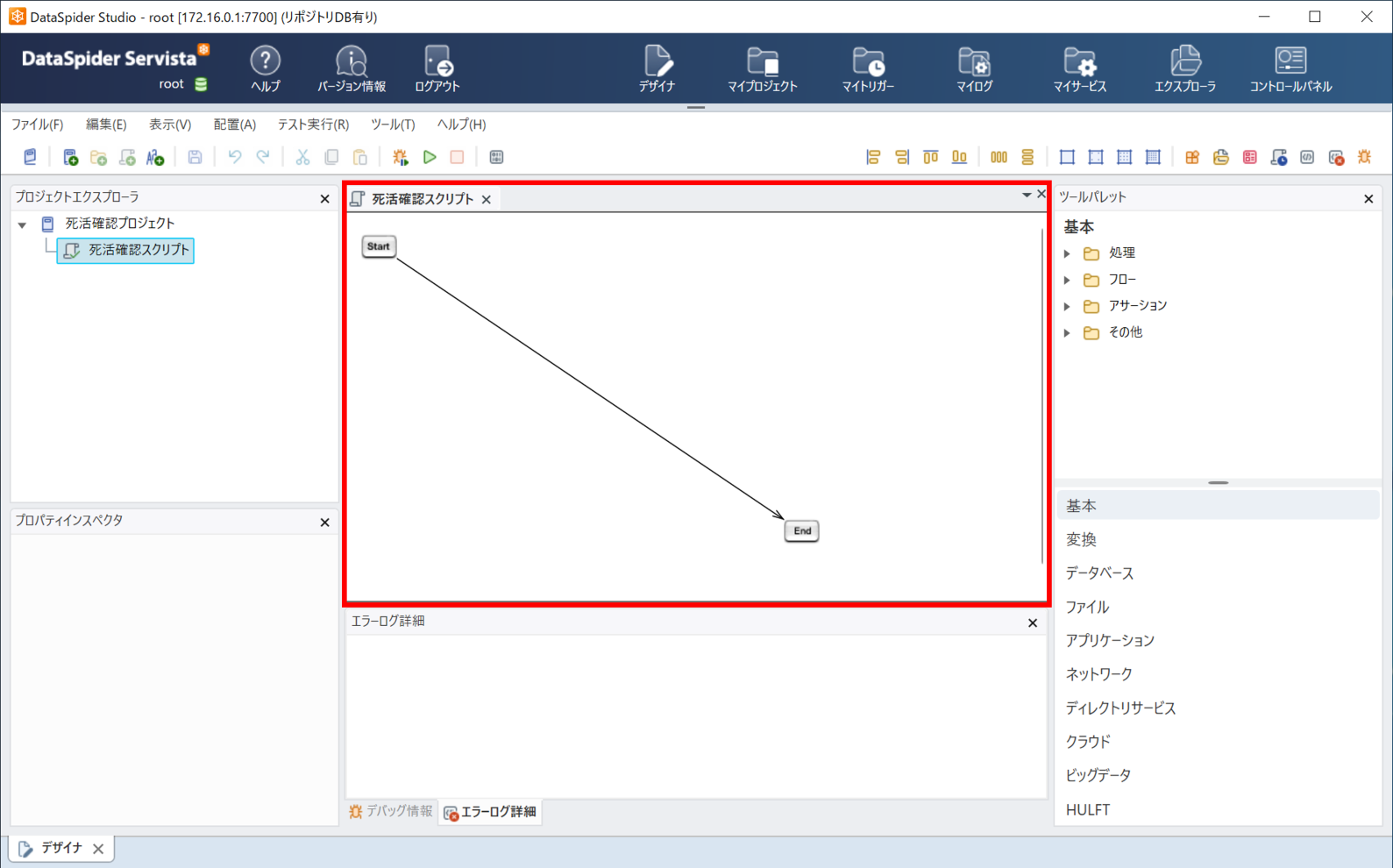Click the densest grid display icon
The width and height of the screenshot is (1393, 868).
pyautogui.click(x=1153, y=157)
